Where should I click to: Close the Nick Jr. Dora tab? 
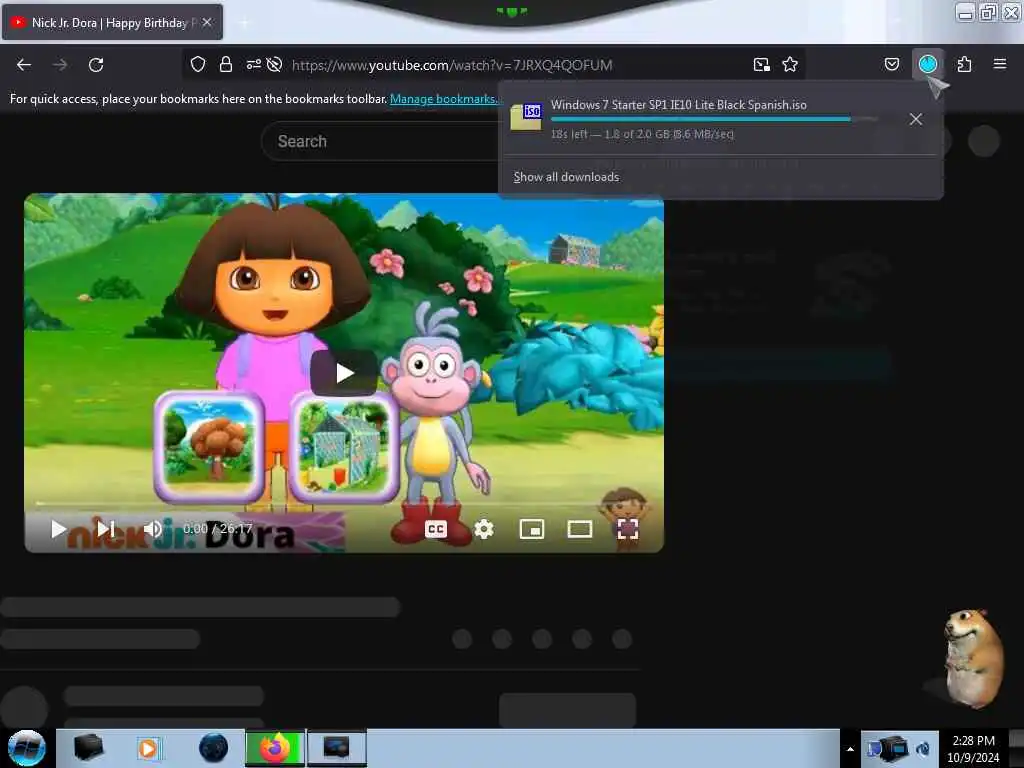point(207,22)
